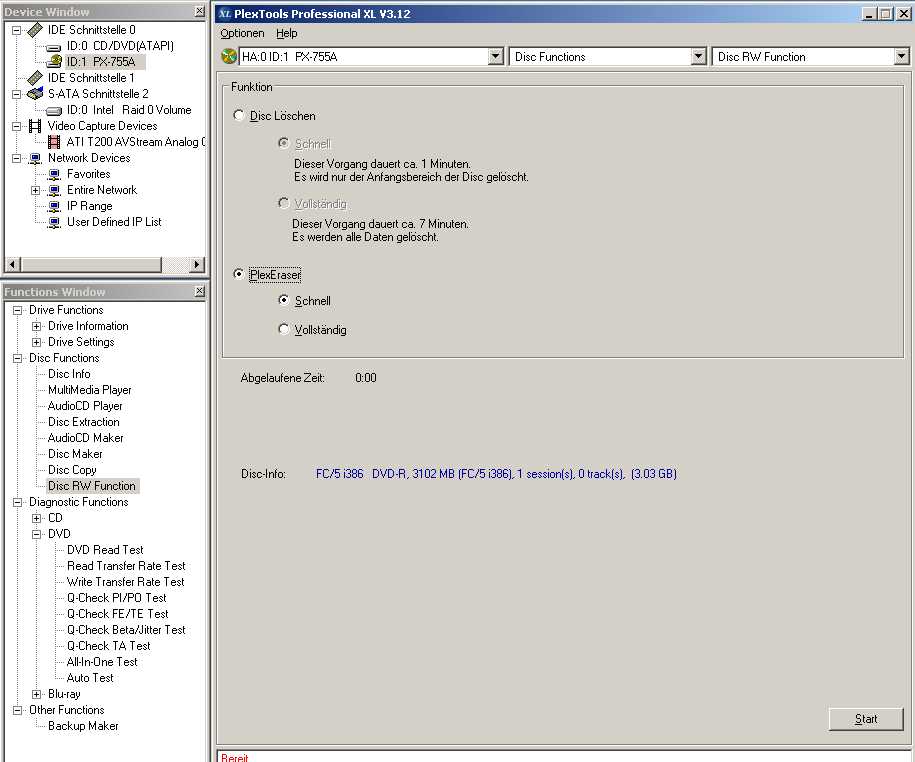Image resolution: width=915 pixels, height=762 pixels.
Task: Collapse the Diagnostic Functions node
Action: 18,502
